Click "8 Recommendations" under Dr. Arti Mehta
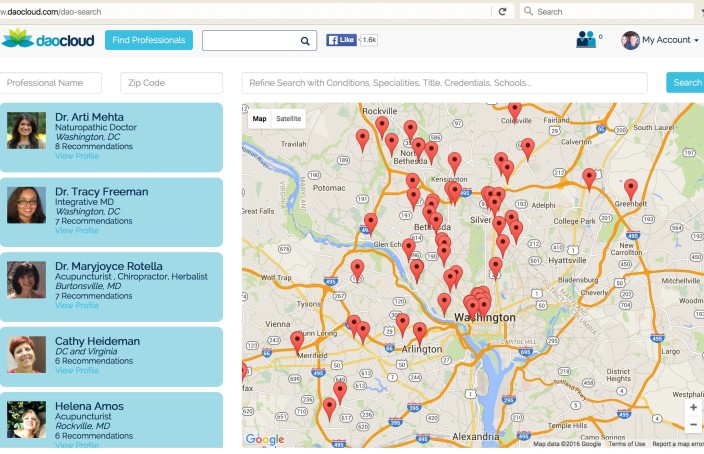Image resolution: width=704 pixels, height=454 pixels. pyautogui.click(x=94, y=146)
